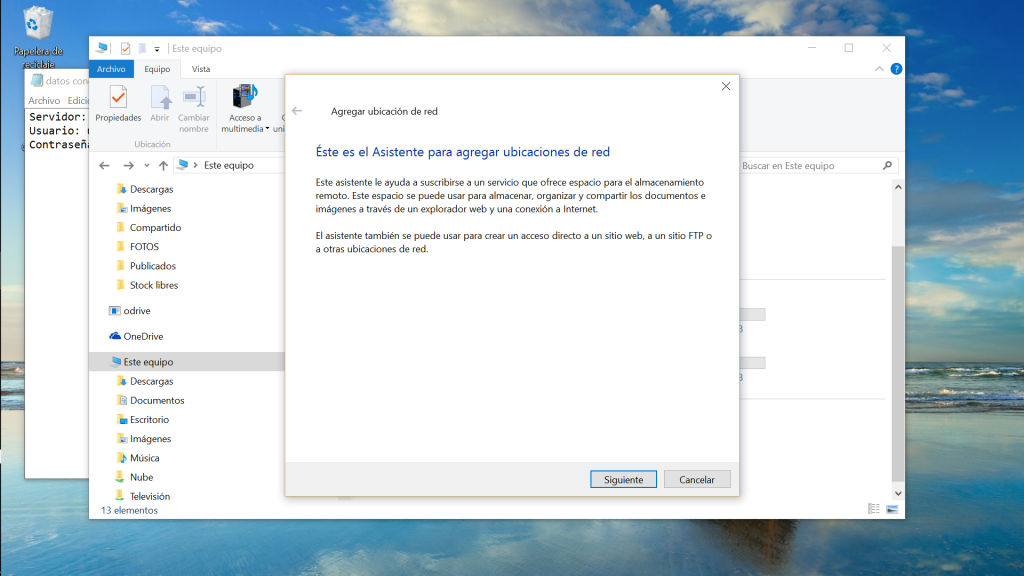
Task: Open the recent locations dropdown arrow
Action: tap(147, 165)
